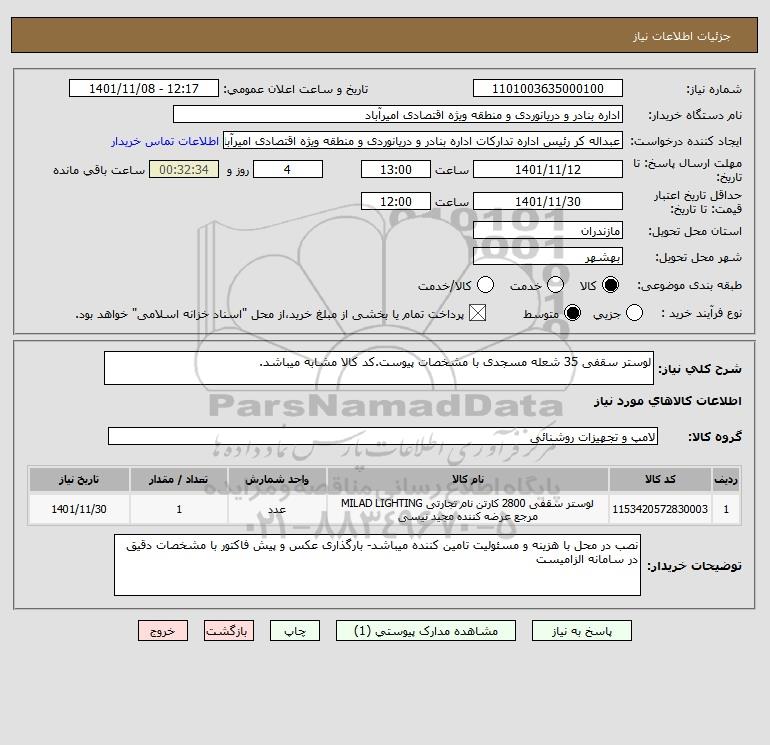Click the response deadline date 1401/11/12
This screenshot has width=770, height=745.
tap(548, 169)
